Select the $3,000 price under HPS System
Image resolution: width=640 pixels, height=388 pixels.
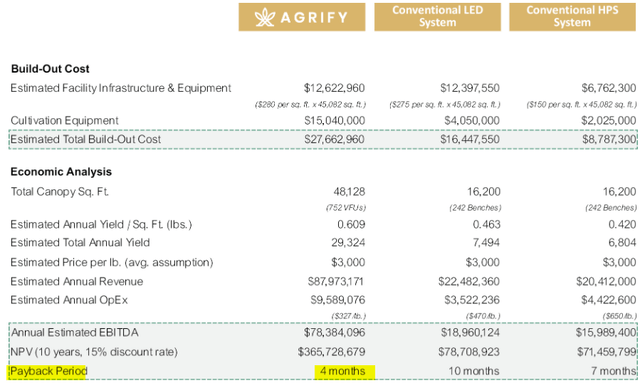619,262
